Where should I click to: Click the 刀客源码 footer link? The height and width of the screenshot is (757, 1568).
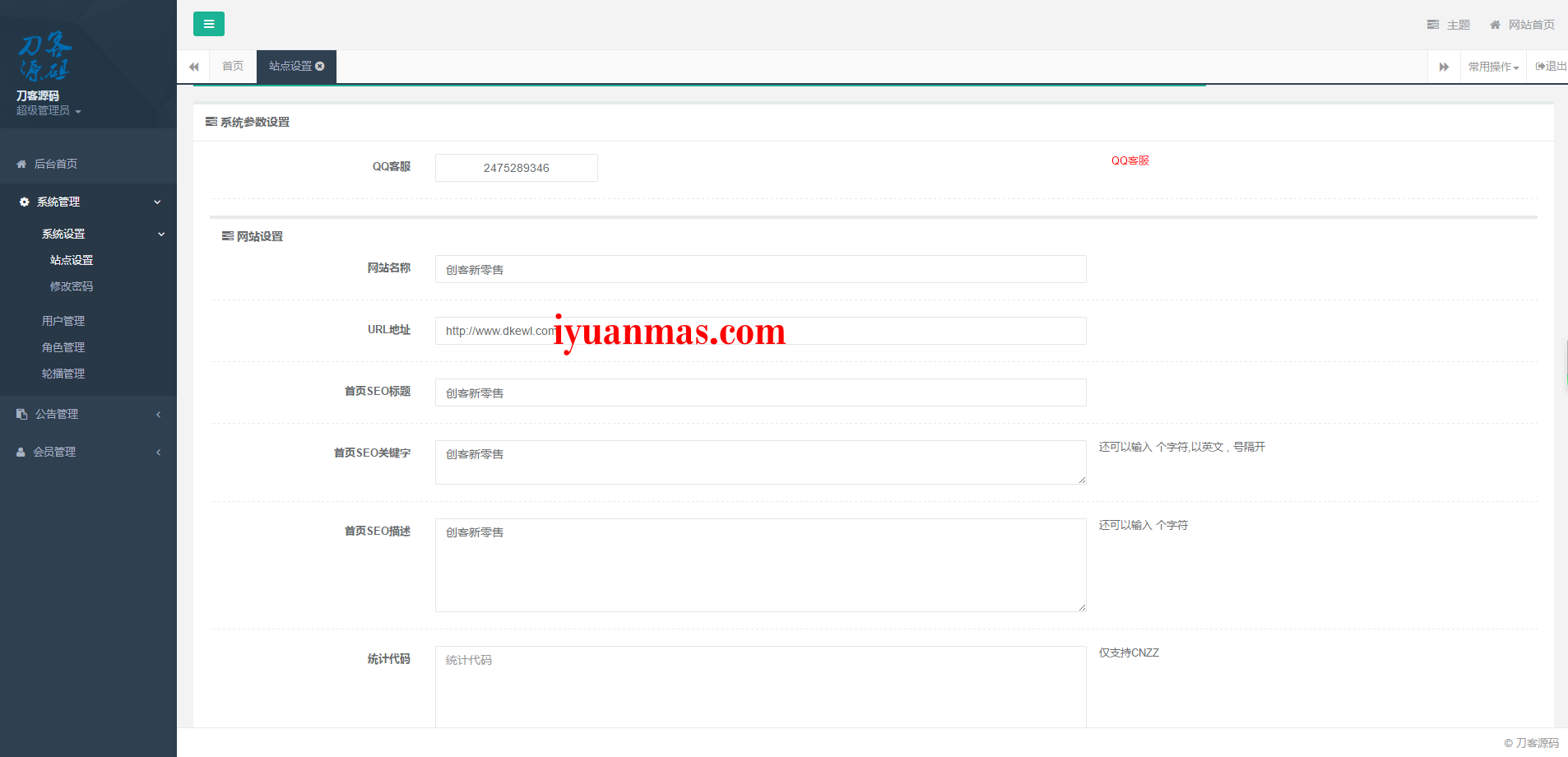1537,743
